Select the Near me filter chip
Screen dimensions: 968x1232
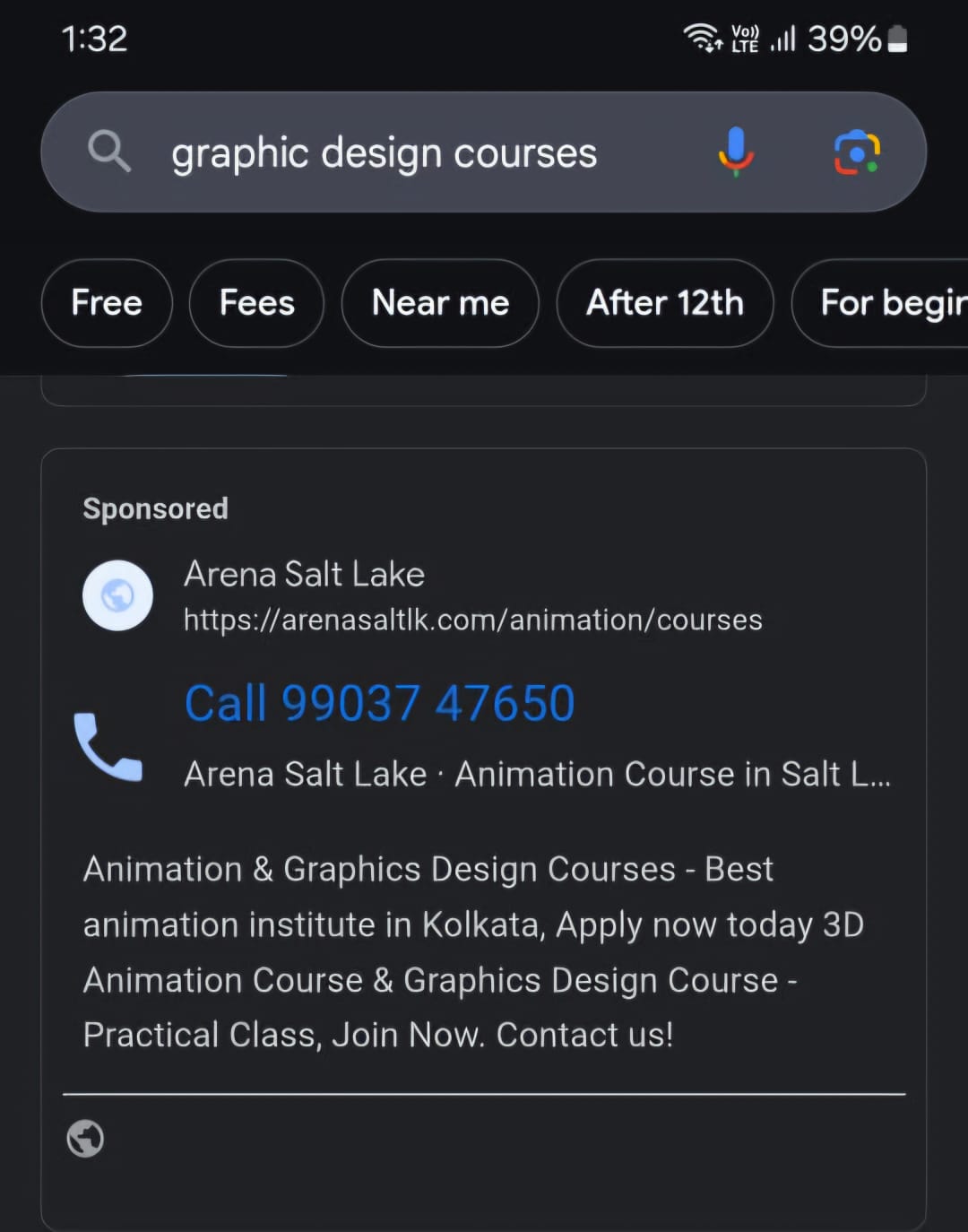click(x=440, y=303)
